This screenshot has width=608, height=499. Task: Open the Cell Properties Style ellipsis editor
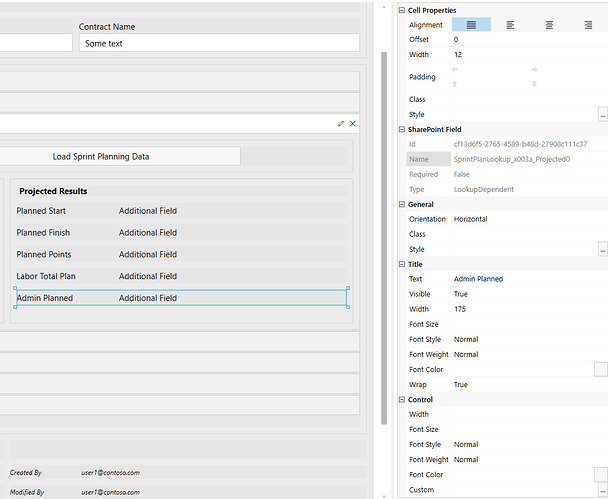(x=603, y=115)
